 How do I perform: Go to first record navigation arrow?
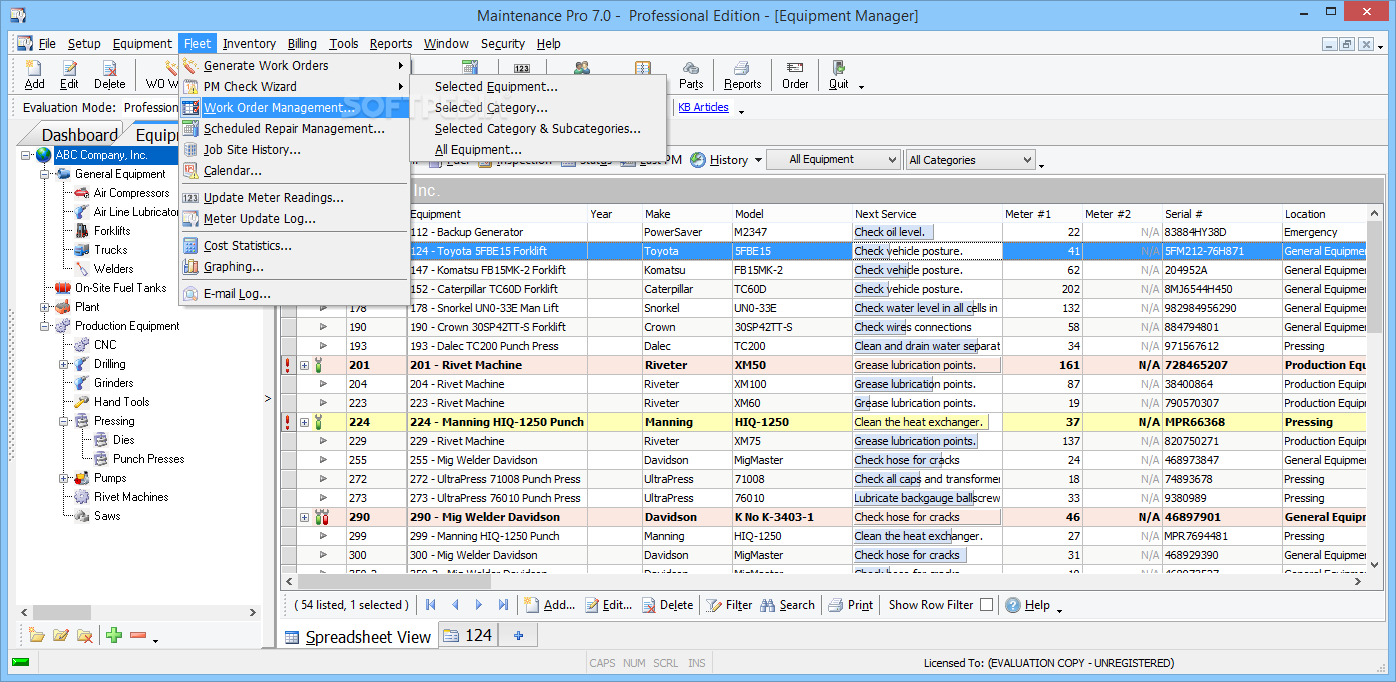[x=431, y=605]
